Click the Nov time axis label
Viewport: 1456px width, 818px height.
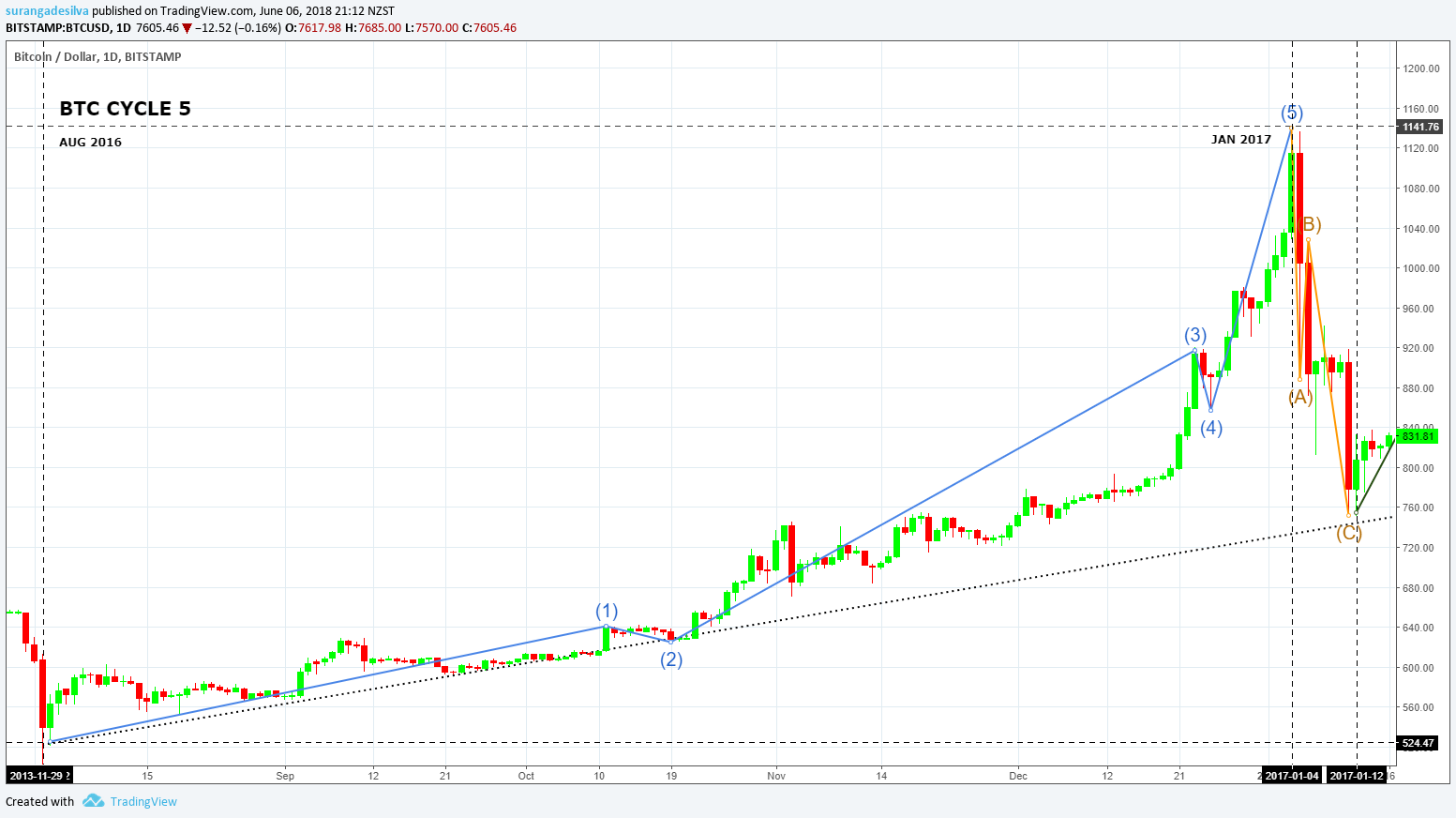pos(775,776)
